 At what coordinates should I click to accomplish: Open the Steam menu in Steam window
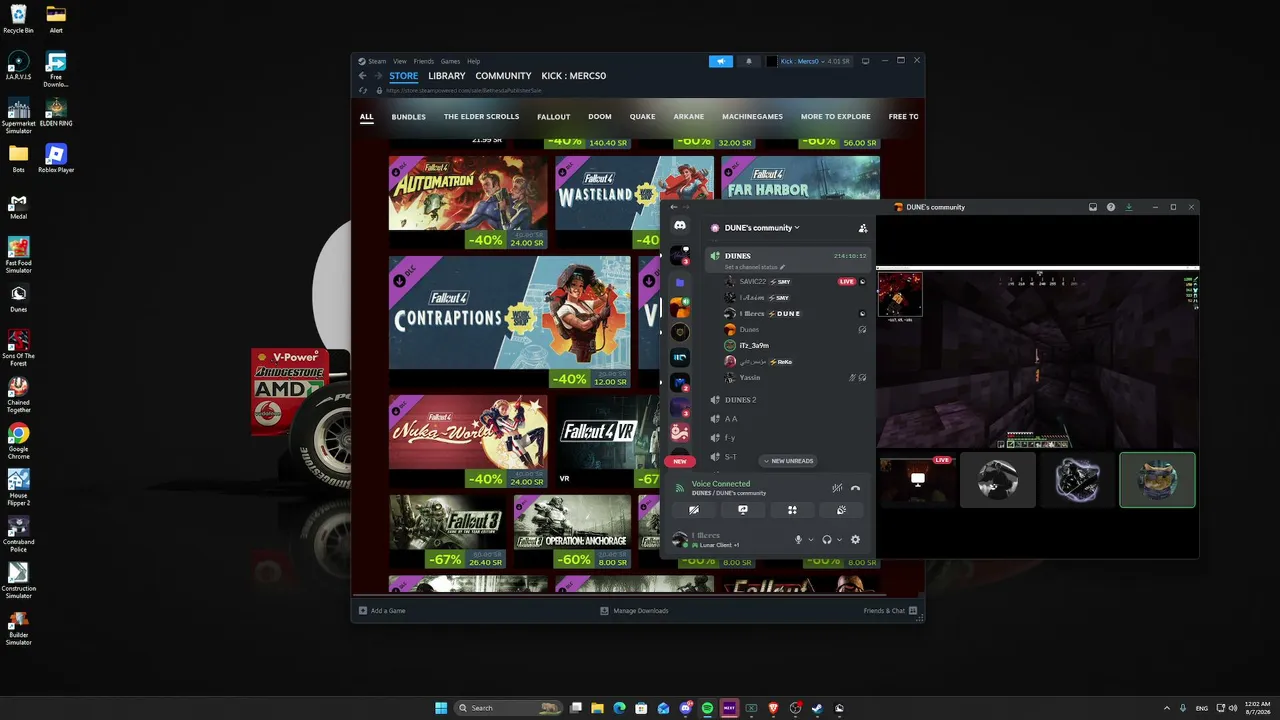[377, 61]
